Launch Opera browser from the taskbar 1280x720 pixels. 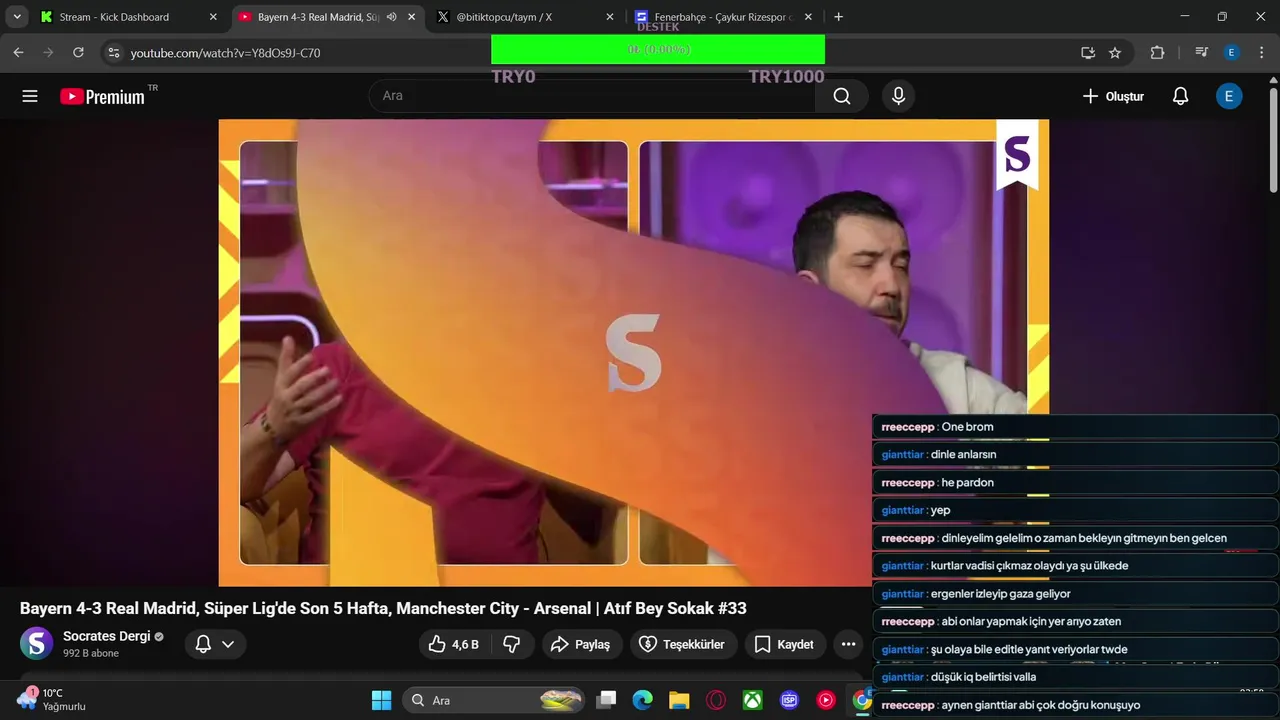point(716,700)
